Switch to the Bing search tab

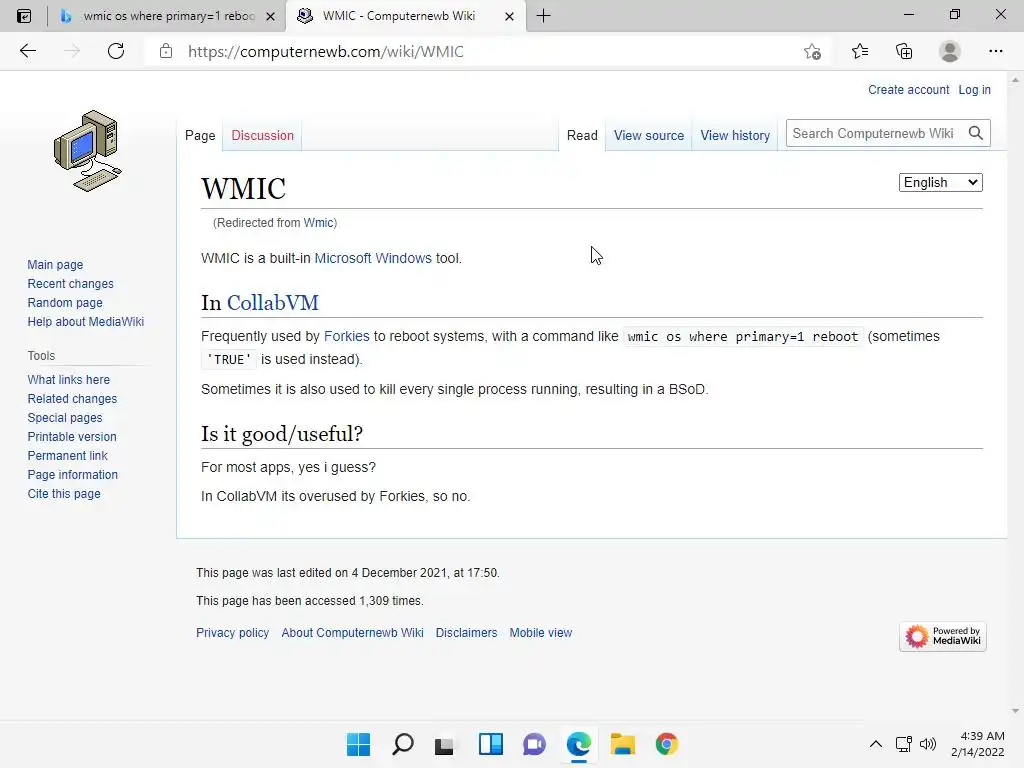pyautogui.click(x=167, y=16)
